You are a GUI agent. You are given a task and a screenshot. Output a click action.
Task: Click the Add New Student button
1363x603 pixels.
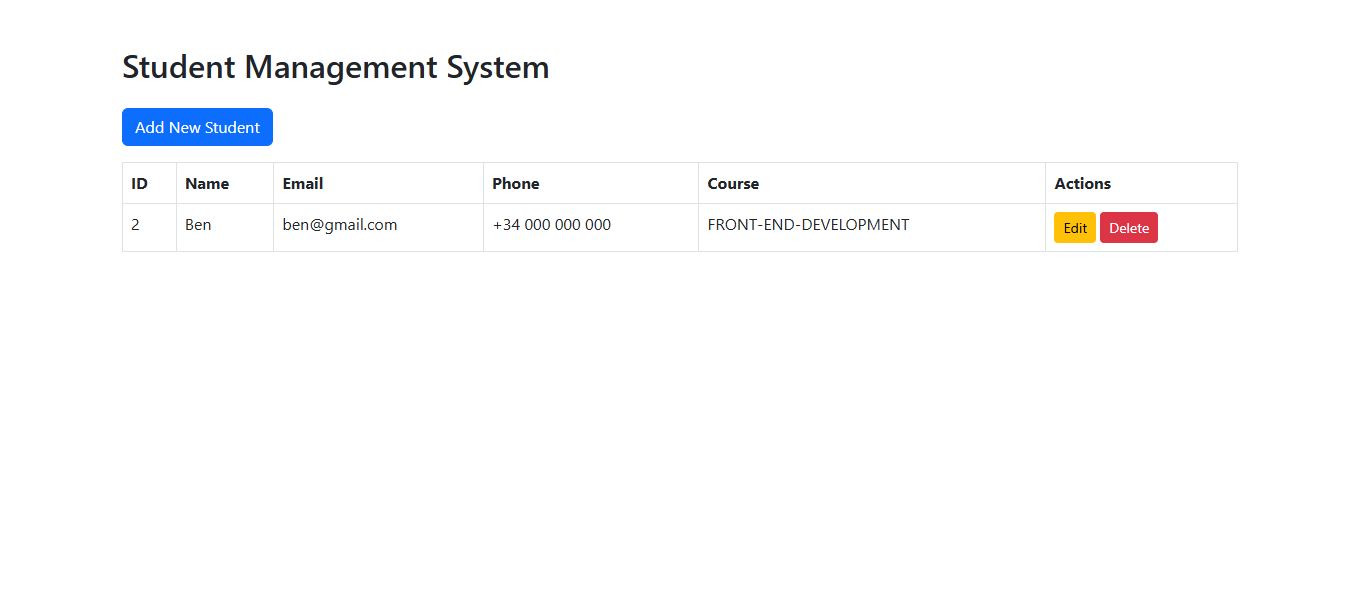197,127
